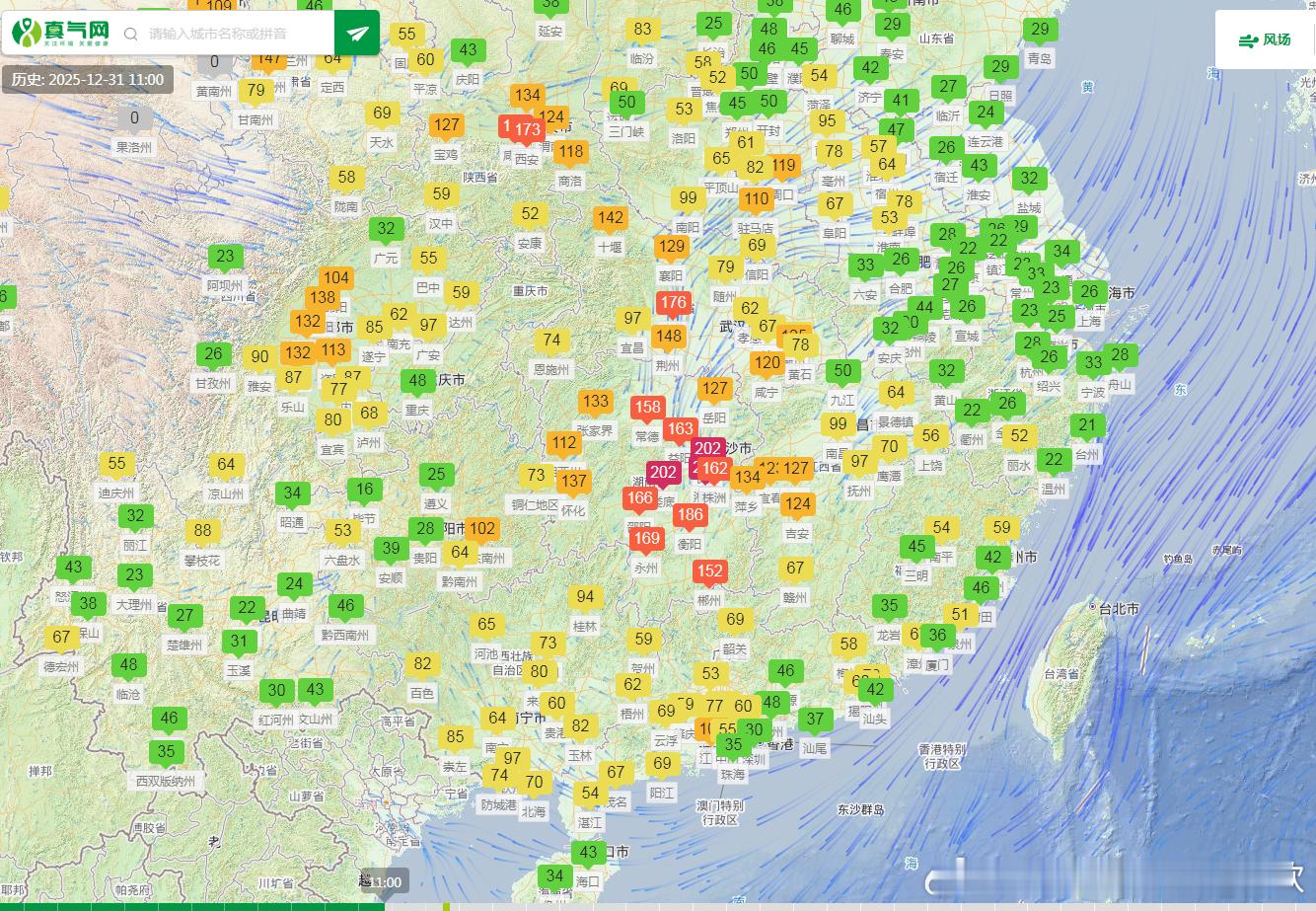Open the 26 AQI marker at 甘孜州
Screen dimensions: 1316x911
[213, 354]
